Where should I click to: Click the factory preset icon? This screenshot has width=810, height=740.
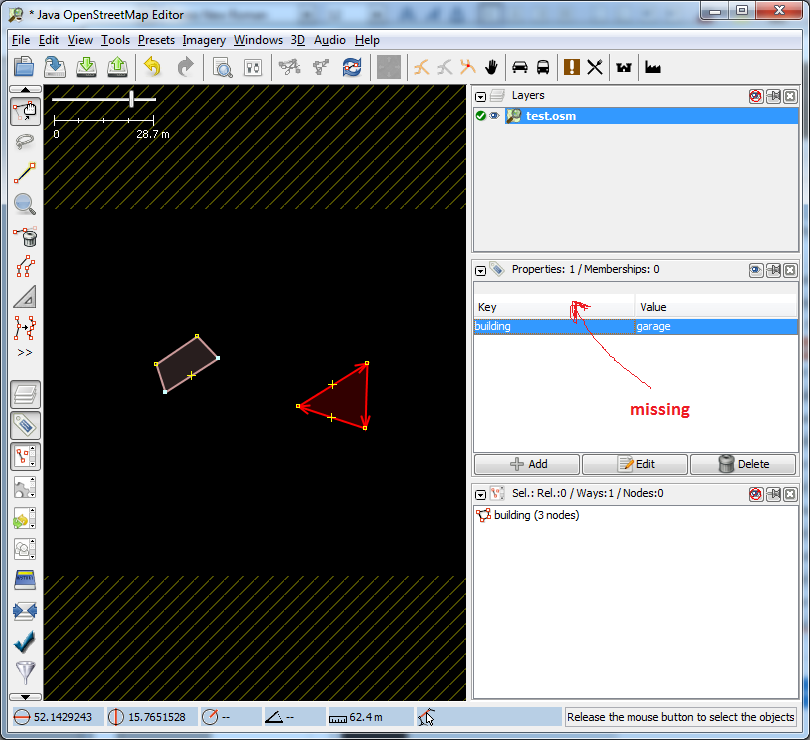pyautogui.click(x=652, y=67)
